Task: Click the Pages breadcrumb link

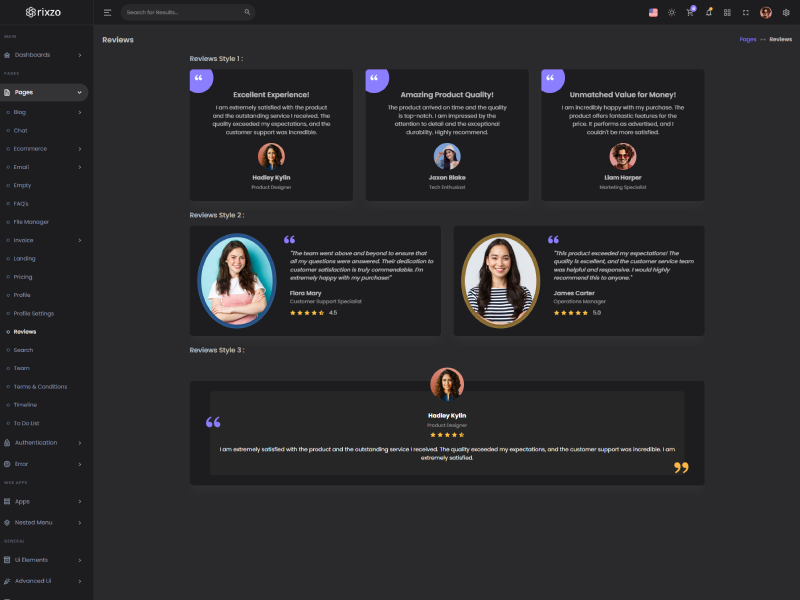Action: (x=747, y=39)
